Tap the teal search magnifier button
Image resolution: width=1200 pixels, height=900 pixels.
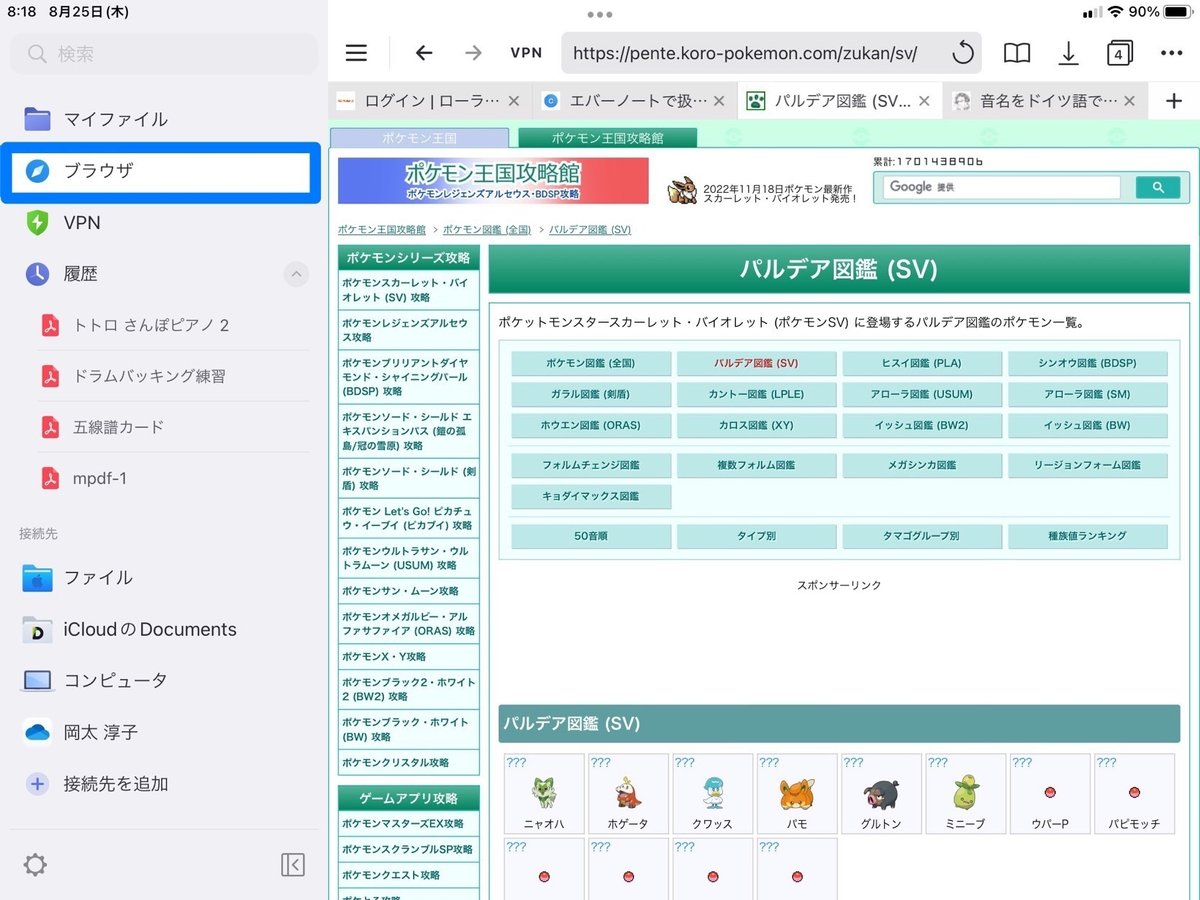point(1158,187)
